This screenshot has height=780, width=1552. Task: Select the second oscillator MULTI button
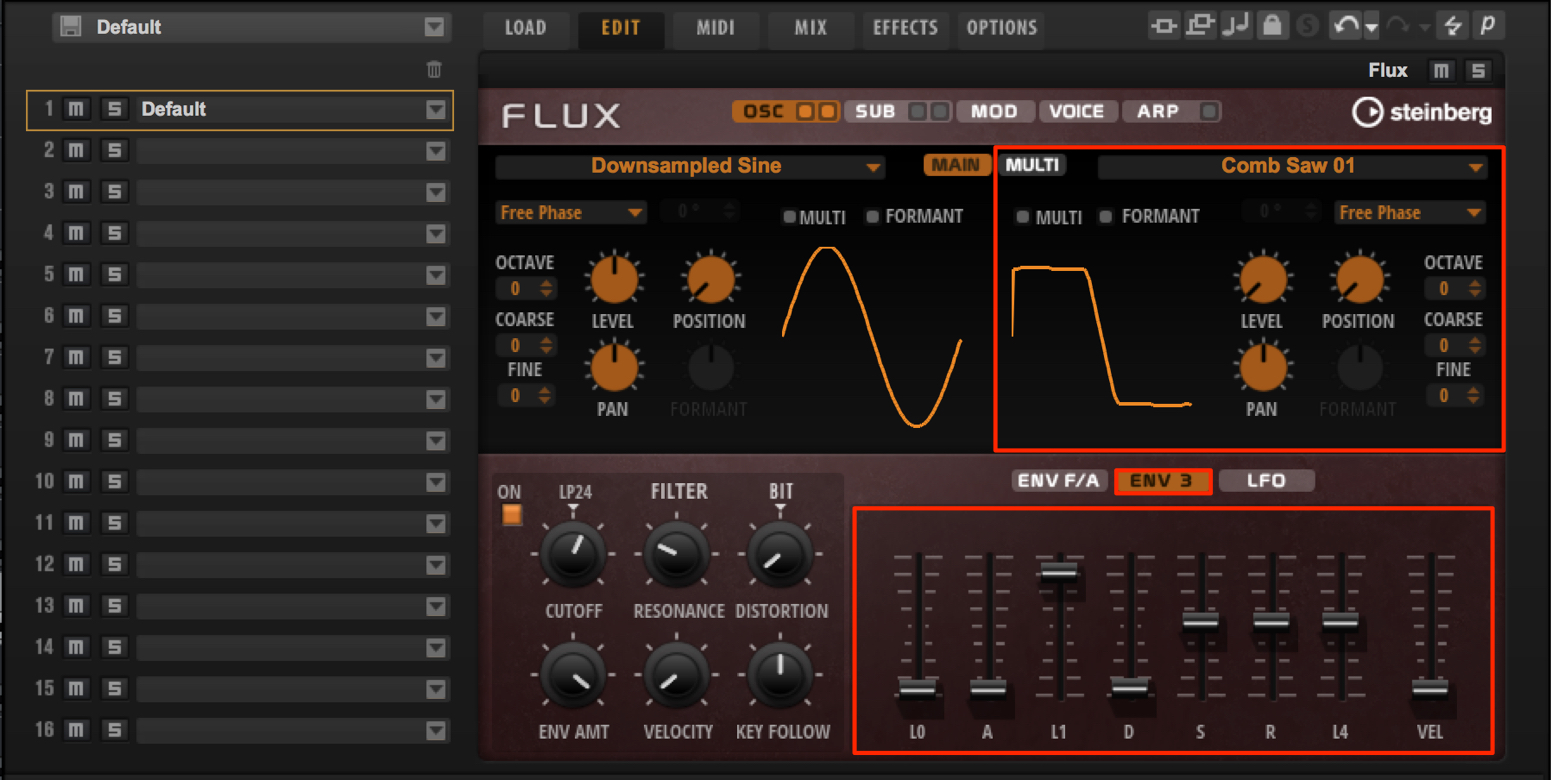point(1032,165)
